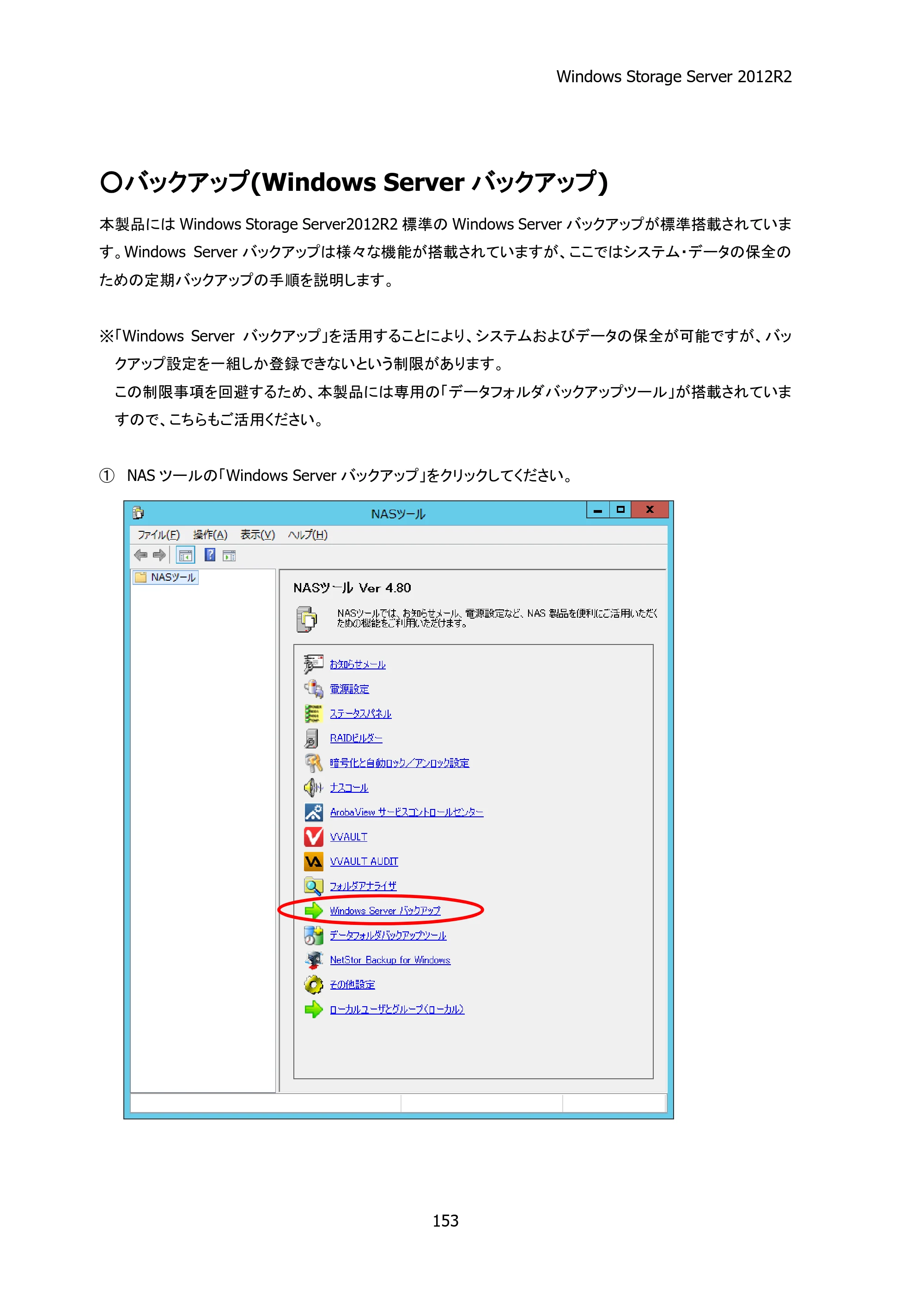
Task: Click the encryption keys icon
Action: 313,762
